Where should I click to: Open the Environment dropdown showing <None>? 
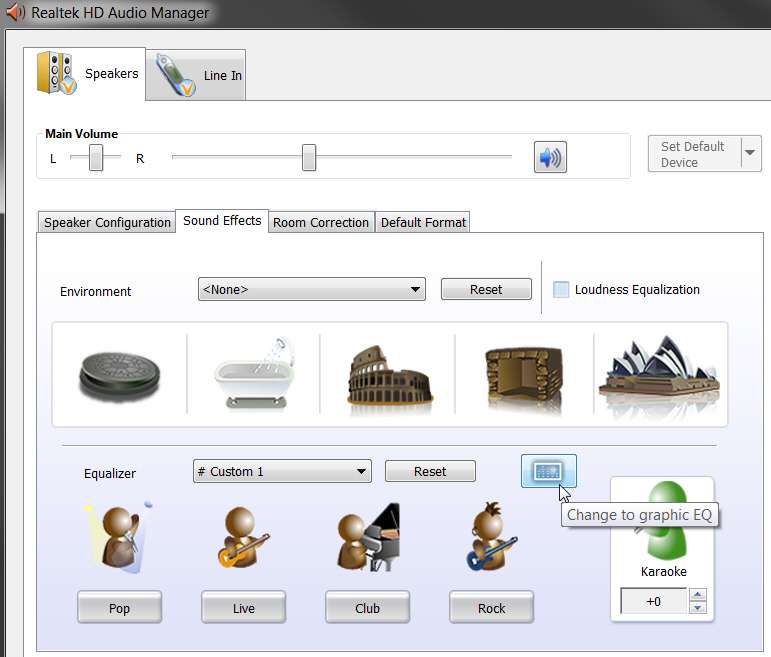click(312, 289)
